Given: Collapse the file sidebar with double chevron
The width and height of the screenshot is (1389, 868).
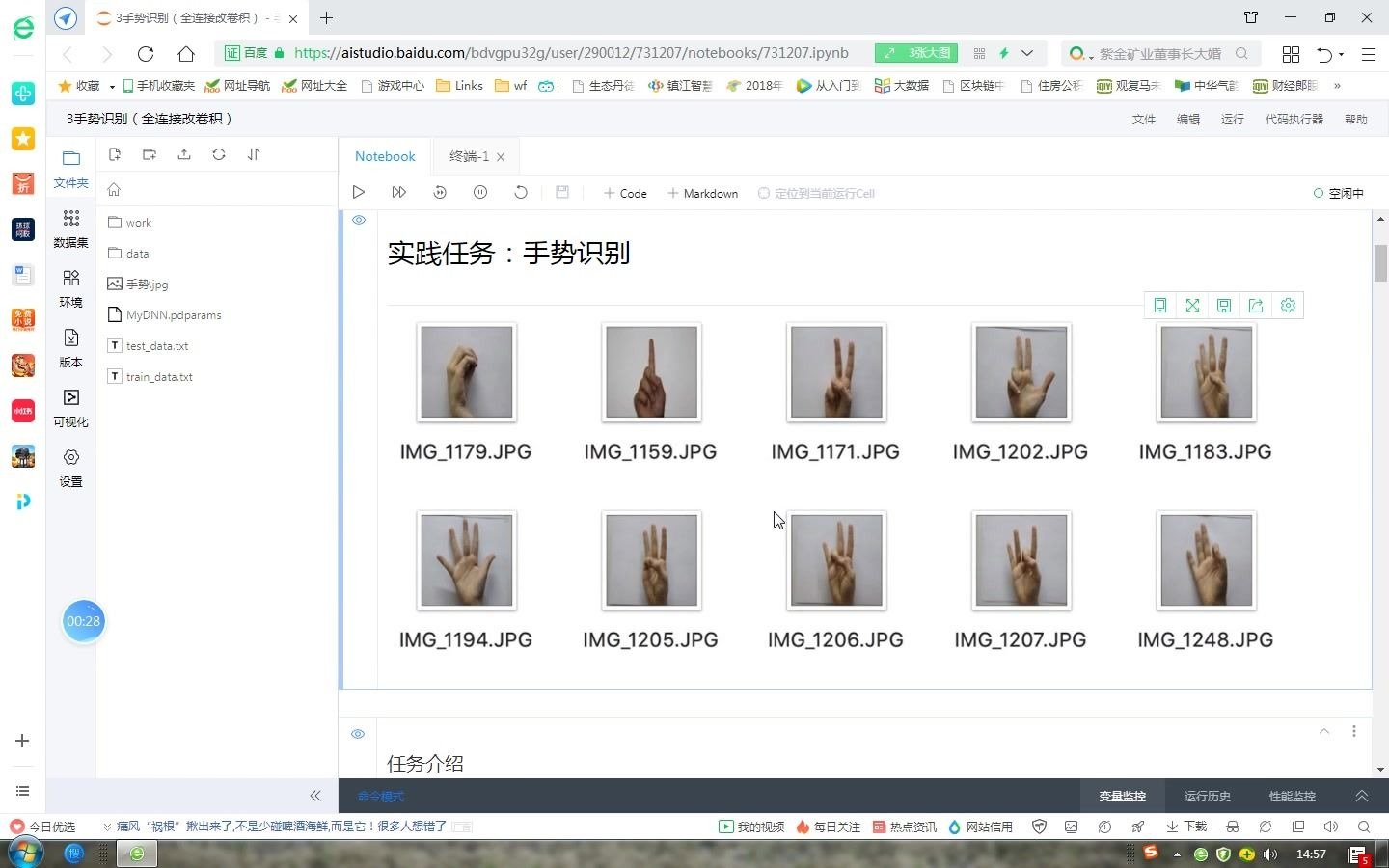Looking at the screenshot, I should [315, 796].
